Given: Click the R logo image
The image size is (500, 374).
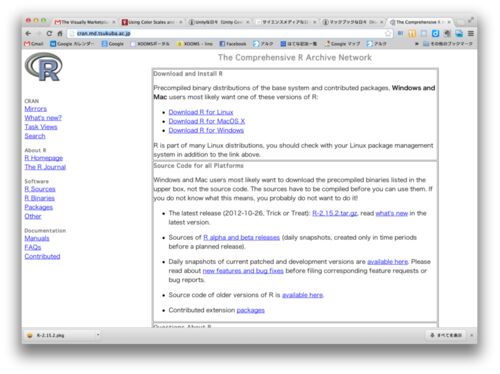Looking at the screenshot, I should coord(44,67).
